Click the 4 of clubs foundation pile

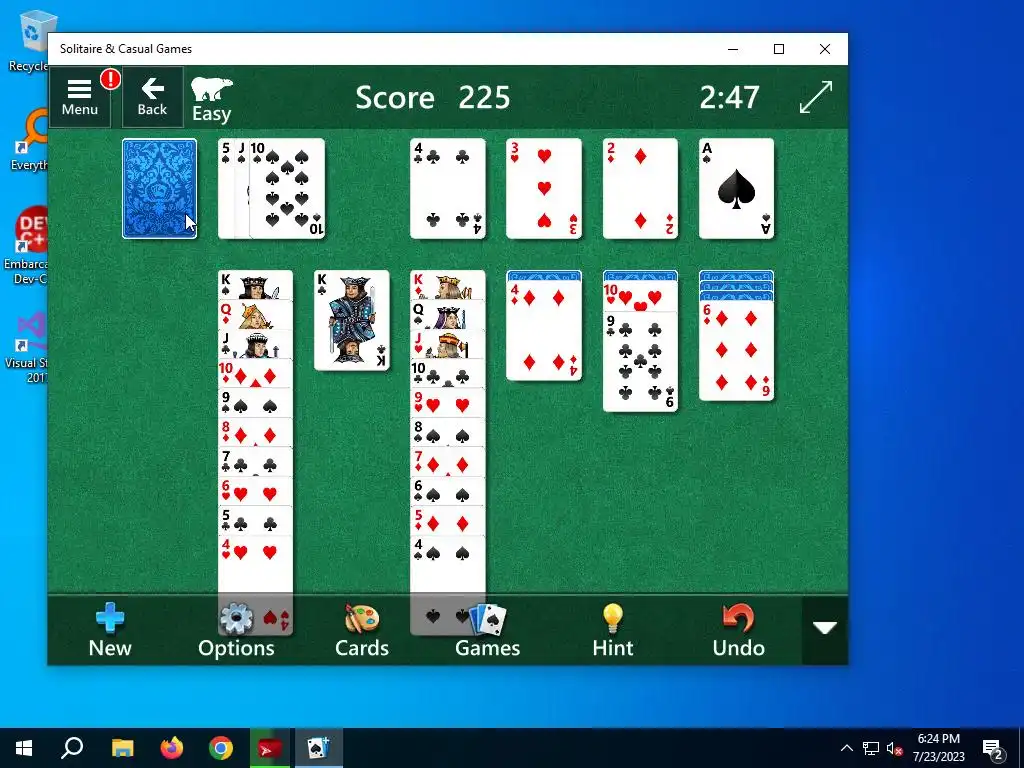click(x=447, y=188)
